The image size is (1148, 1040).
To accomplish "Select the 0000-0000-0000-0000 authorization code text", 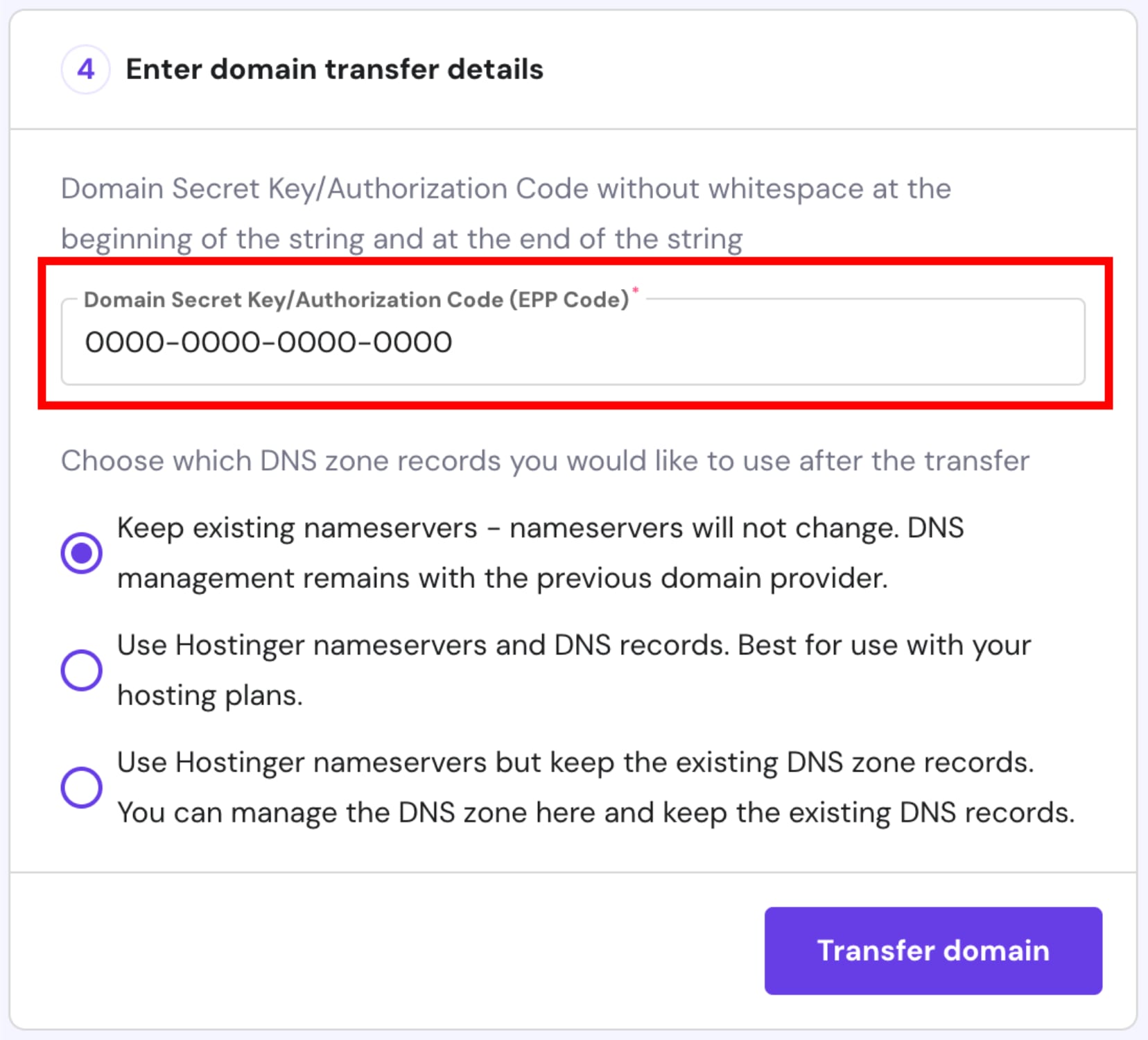I will [268, 341].
